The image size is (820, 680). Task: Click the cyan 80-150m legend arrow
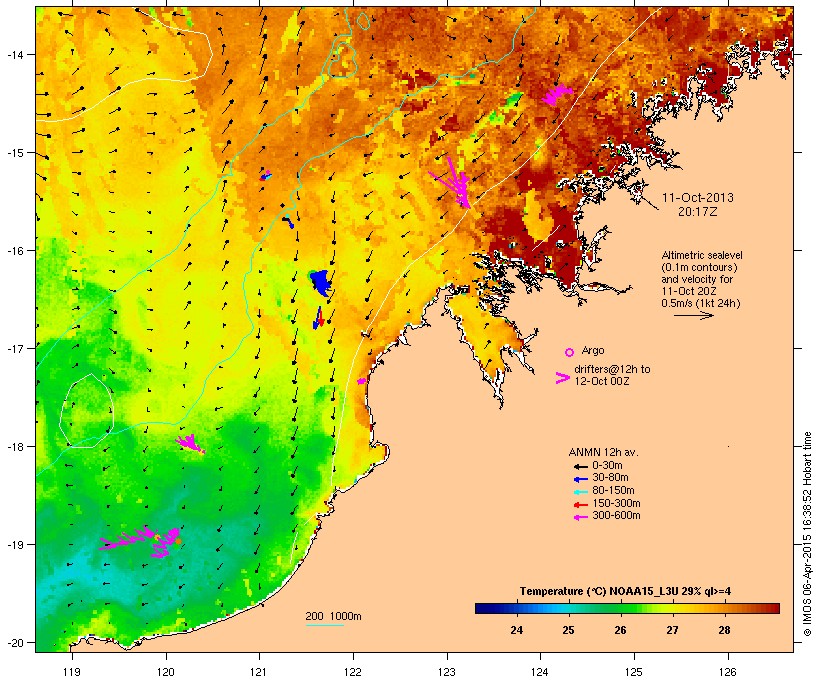click(x=580, y=492)
